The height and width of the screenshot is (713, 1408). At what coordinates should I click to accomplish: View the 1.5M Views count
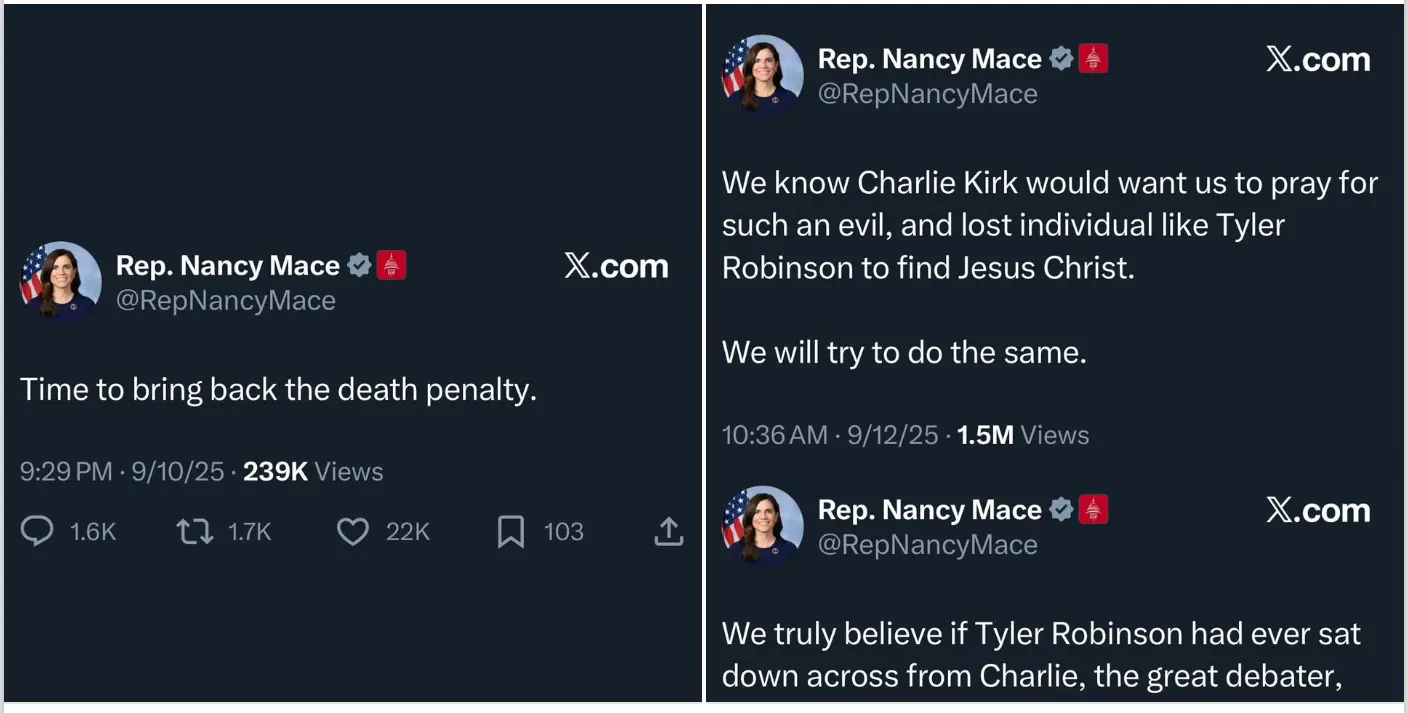pos(1023,435)
